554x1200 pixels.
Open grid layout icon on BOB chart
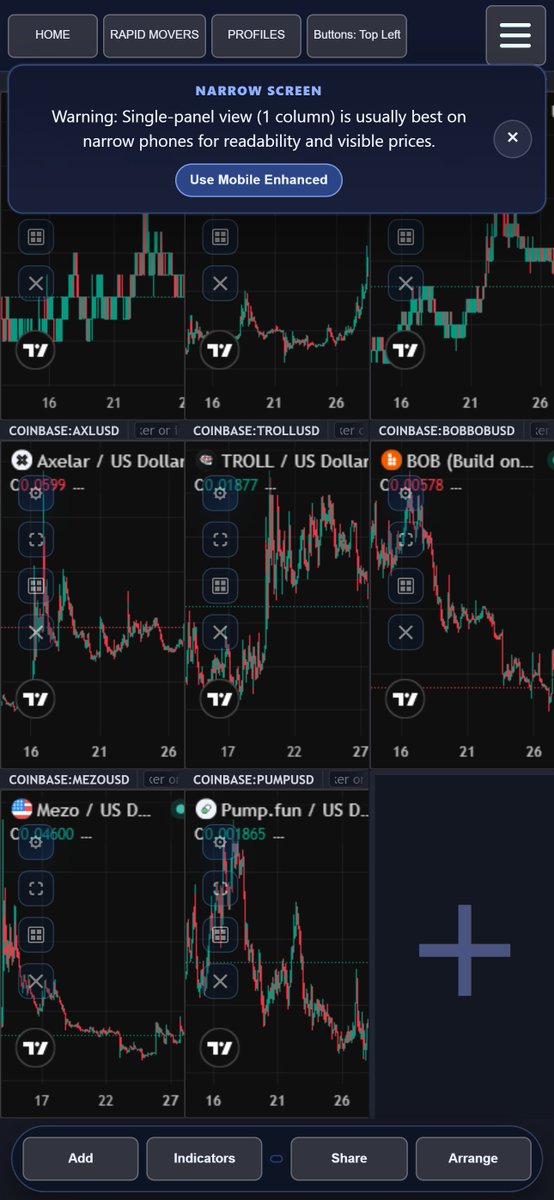[405, 586]
